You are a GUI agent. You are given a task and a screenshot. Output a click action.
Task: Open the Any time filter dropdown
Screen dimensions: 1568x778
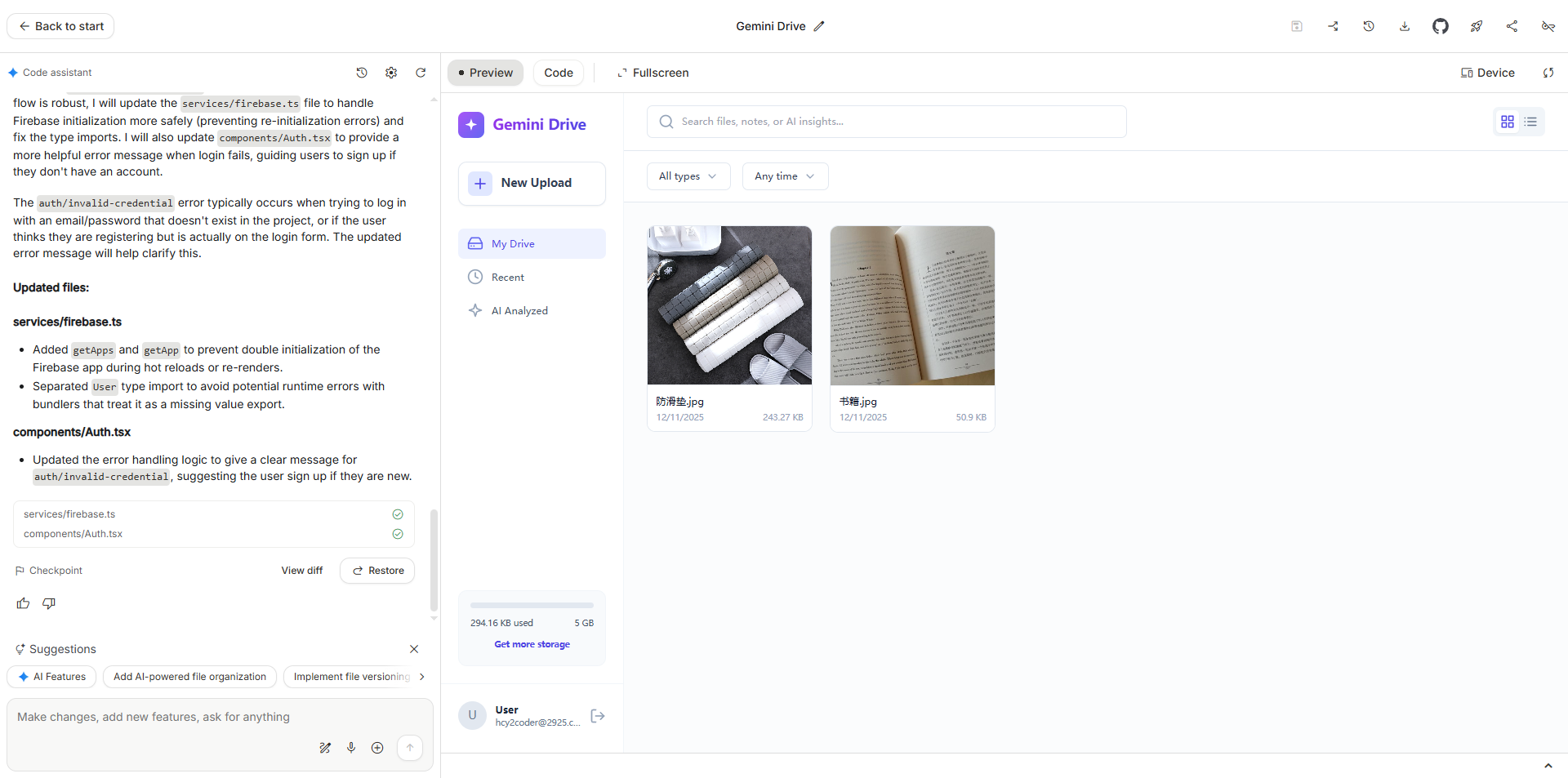pyautogui.click(x=785, y=176)
